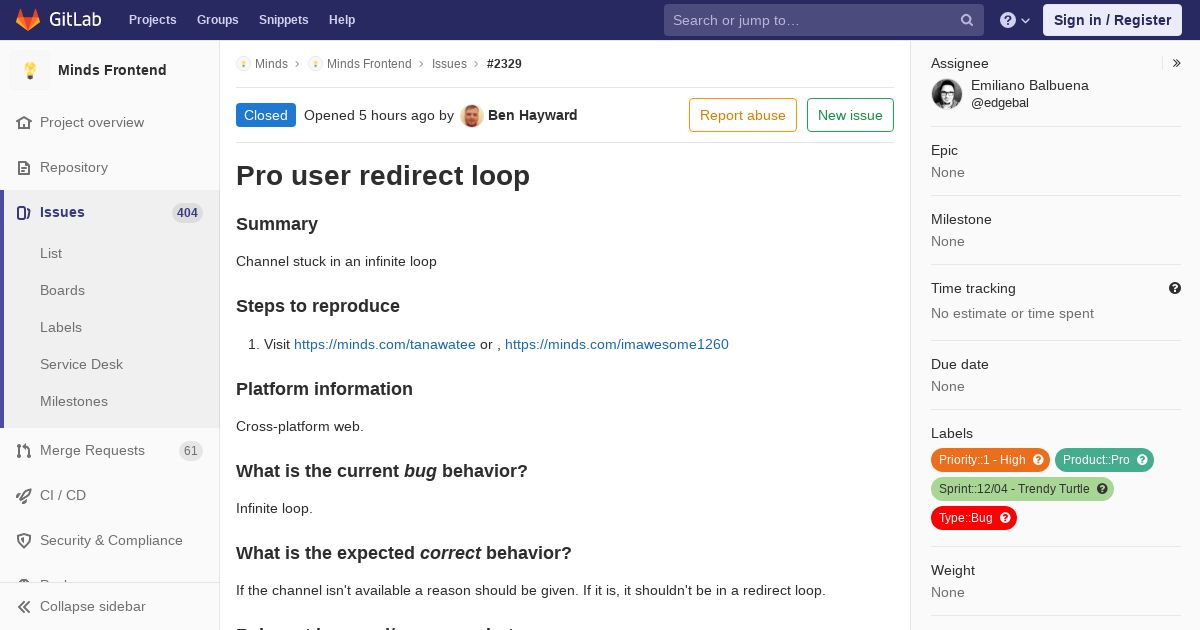Collapse the right sidebar with the chevron toggle
The image size is (1200, 630).
(x=1176, y=63)
